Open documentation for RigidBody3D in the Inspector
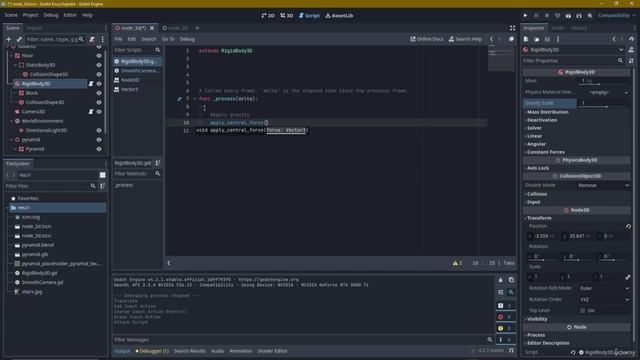The height and width of the screenshot is (360, 640). tap(631, 50)
